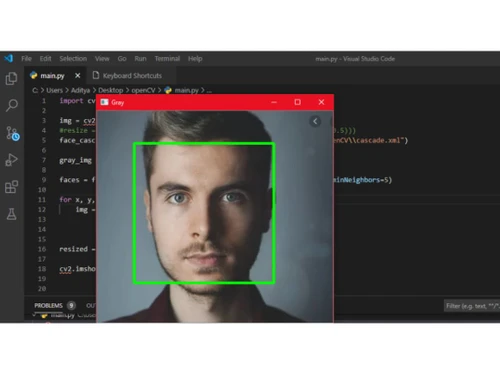Click the 'cascade.xml' string text

(x=378, y=140)
